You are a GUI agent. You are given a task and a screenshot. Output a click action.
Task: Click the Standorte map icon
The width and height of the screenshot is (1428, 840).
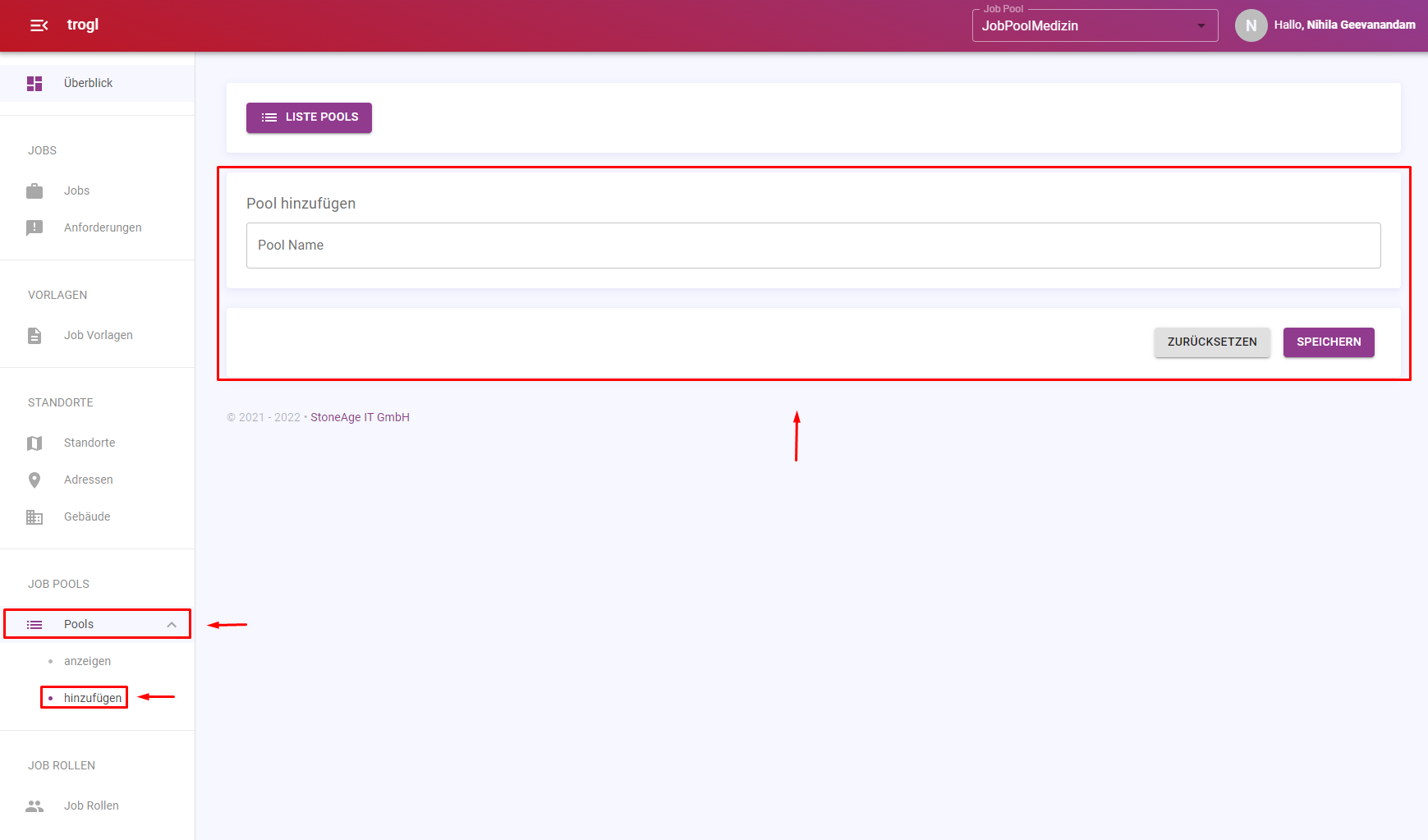click(34, 443)
